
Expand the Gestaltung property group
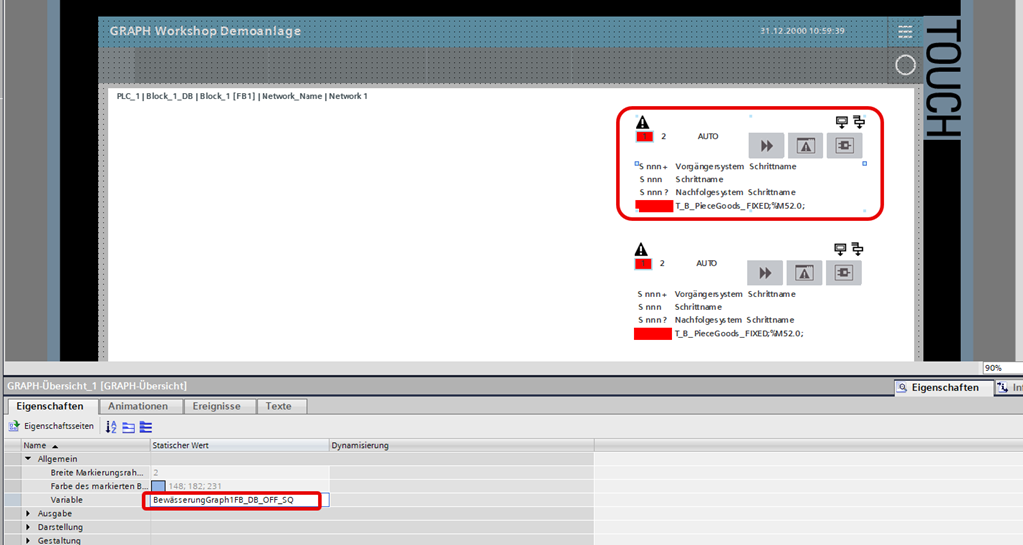coord(28,540)
